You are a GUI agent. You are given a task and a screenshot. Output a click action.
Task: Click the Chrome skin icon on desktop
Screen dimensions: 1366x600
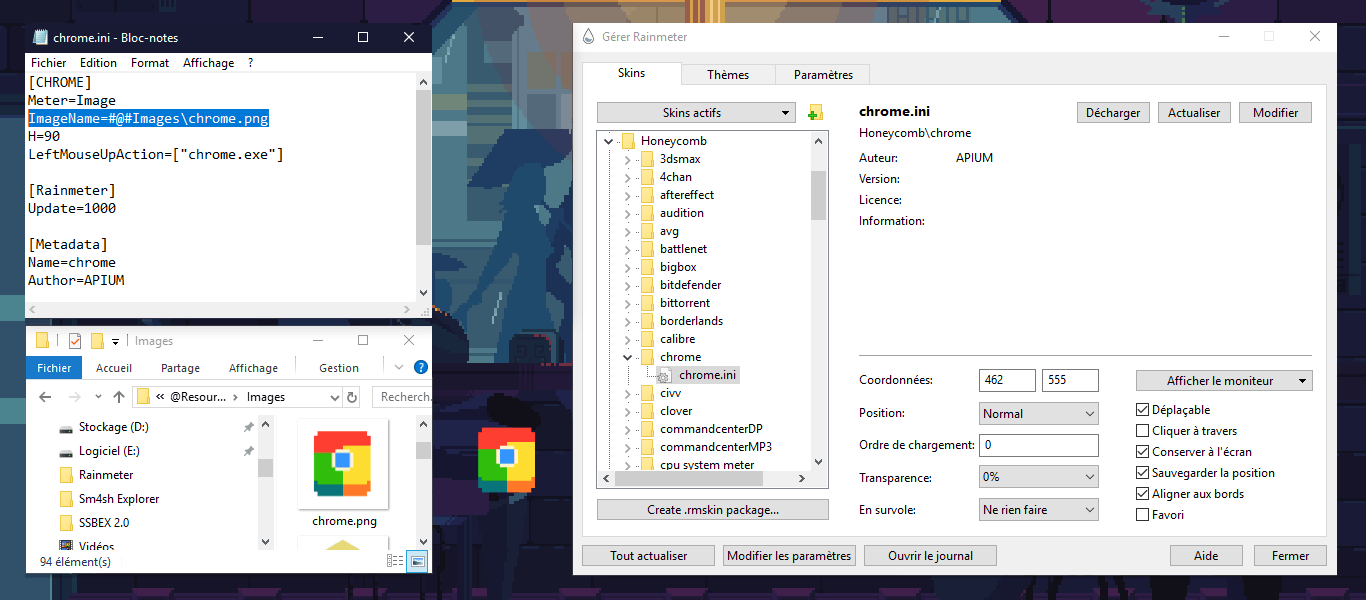coord(506,459)
